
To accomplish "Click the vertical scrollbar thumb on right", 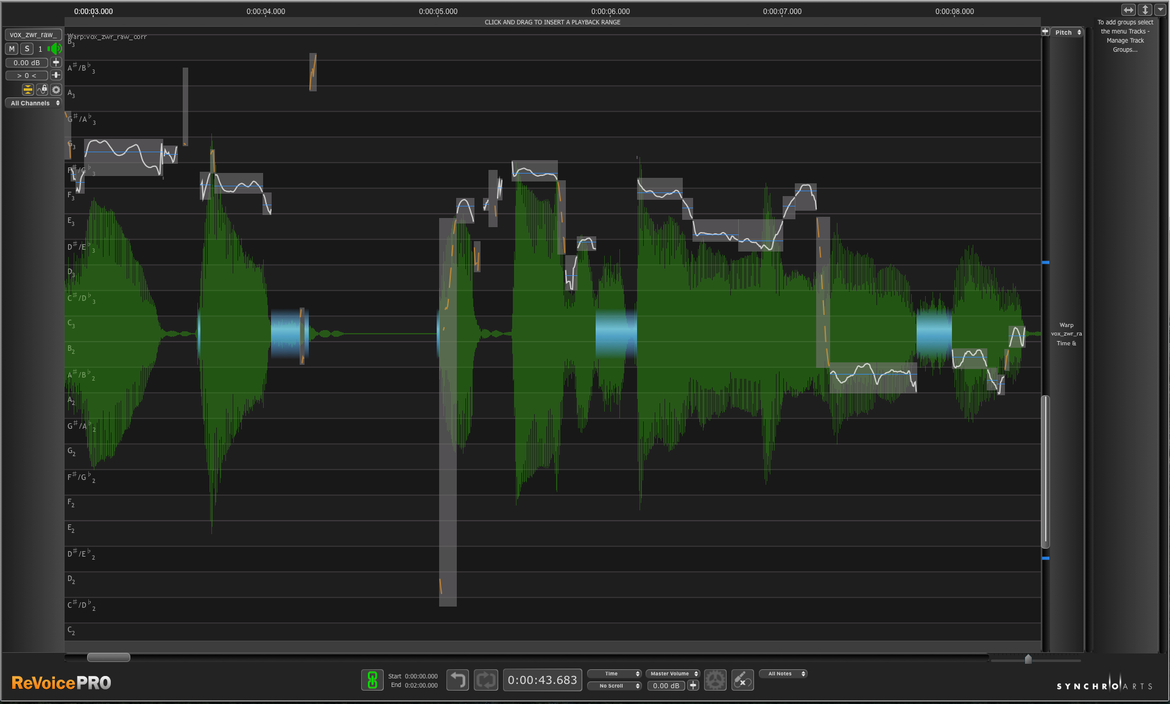I will pyautogui.click(x=1045, y=470).
